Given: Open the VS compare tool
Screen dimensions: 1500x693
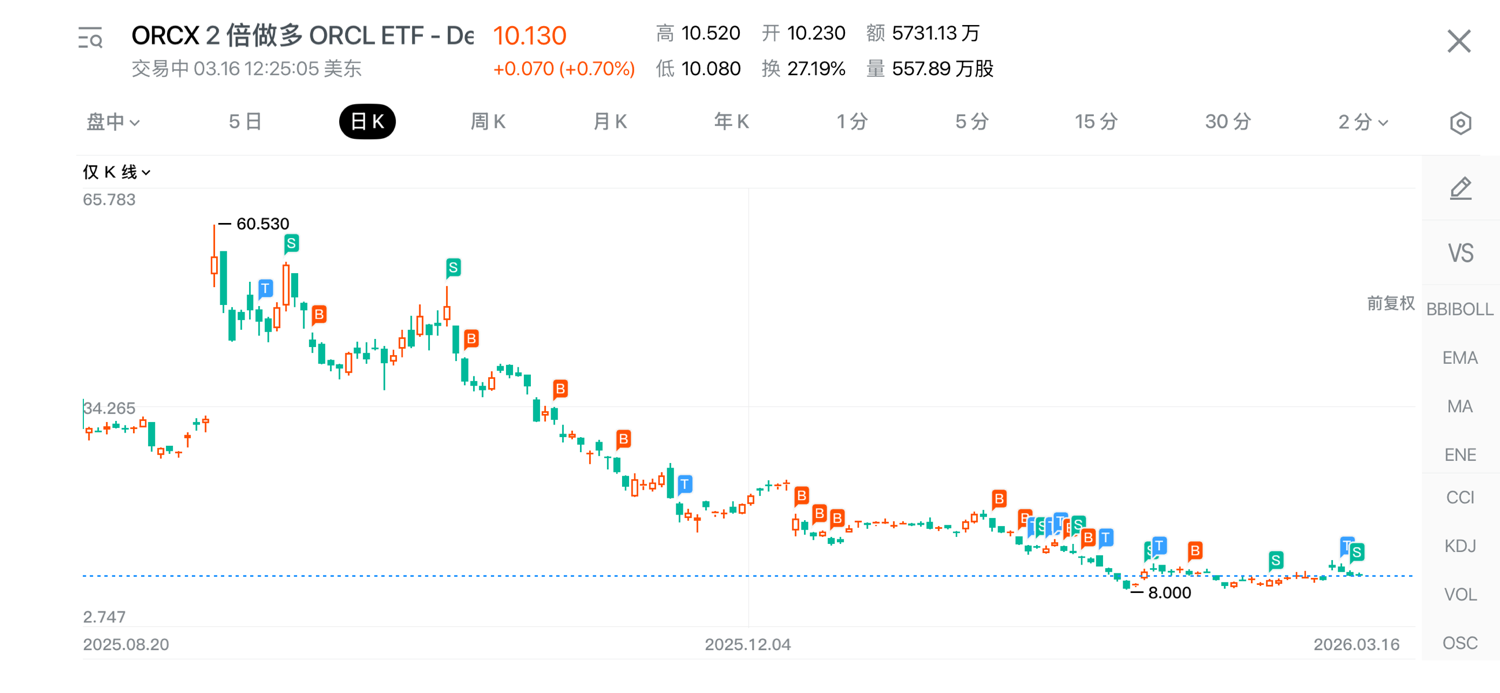Looking at the screenshot, I should [x=1460, y=253].
